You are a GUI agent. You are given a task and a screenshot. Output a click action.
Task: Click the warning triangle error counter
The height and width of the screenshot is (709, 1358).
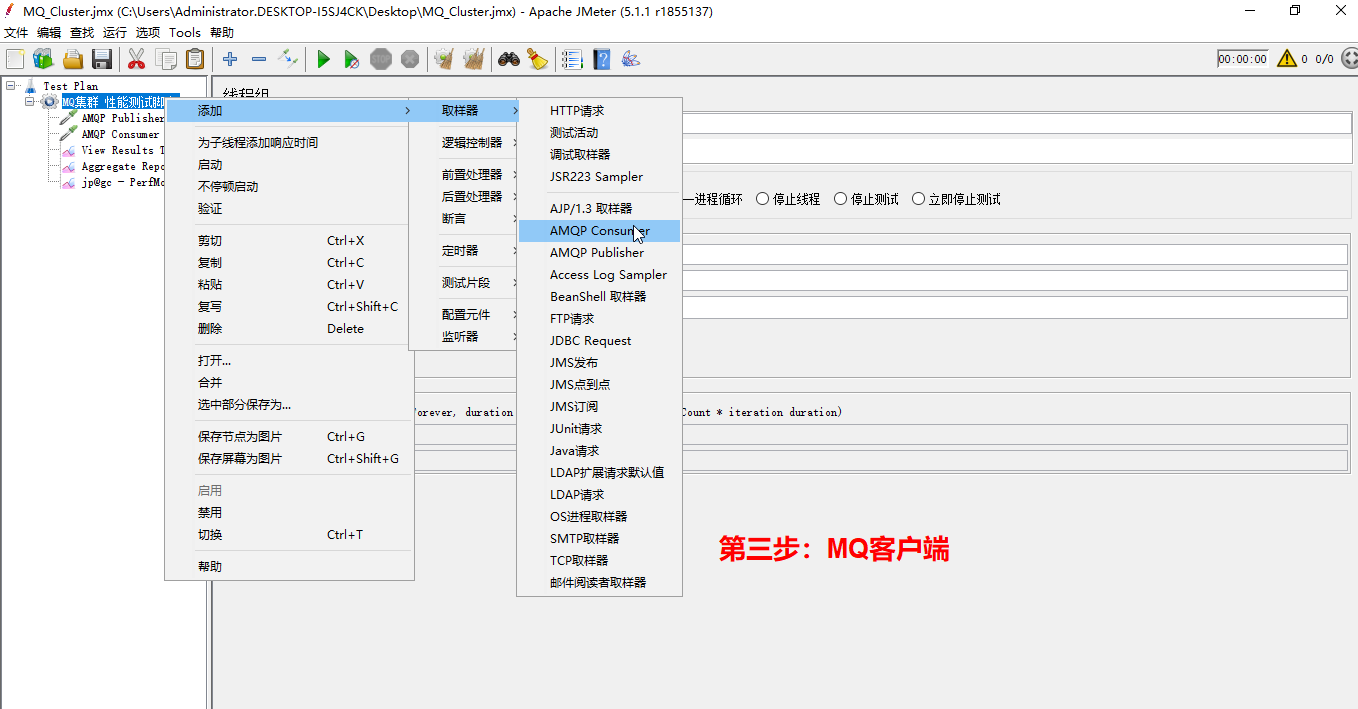(x=1287, y=58)
